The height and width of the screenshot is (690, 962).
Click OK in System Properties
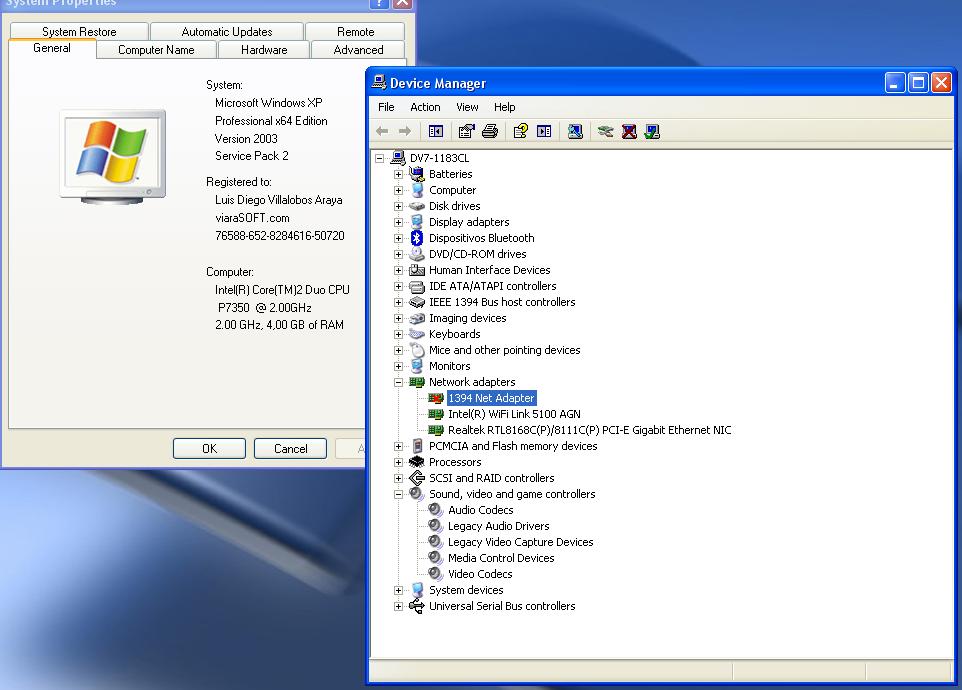click(209, 448)
